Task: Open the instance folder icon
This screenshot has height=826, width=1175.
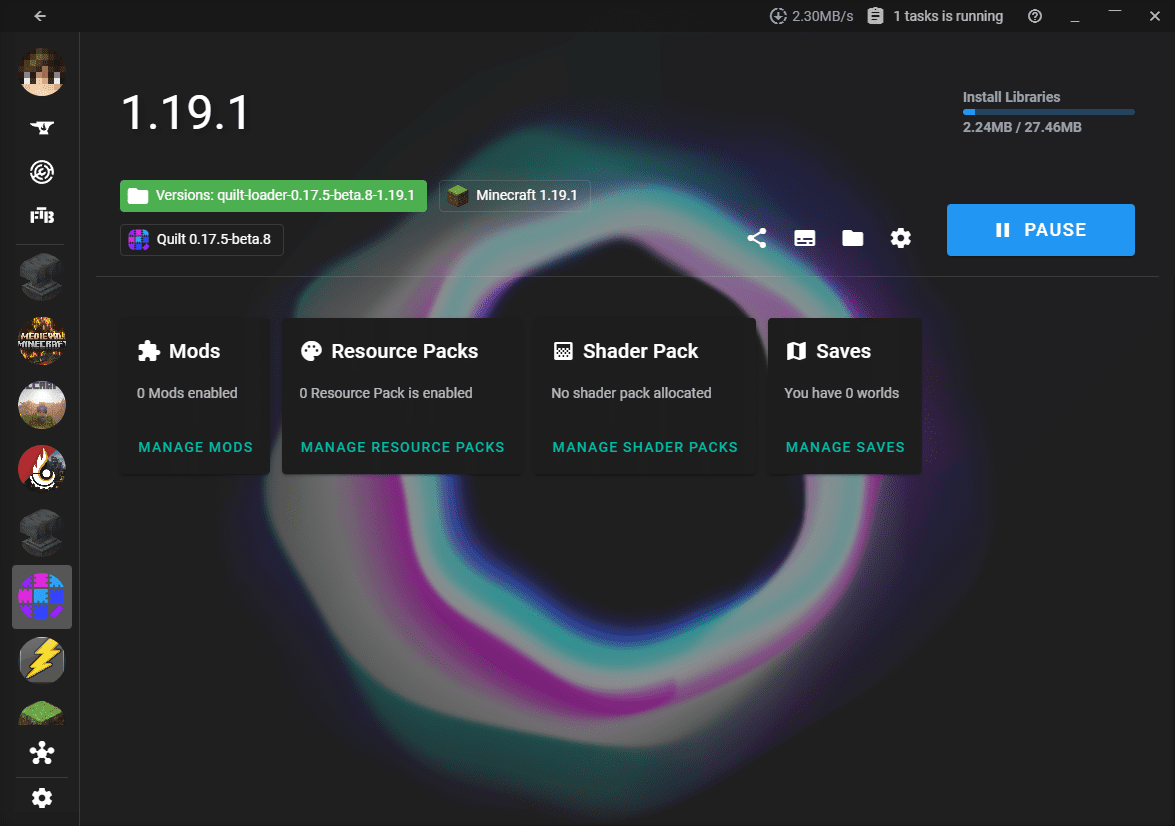Action: 853,238
